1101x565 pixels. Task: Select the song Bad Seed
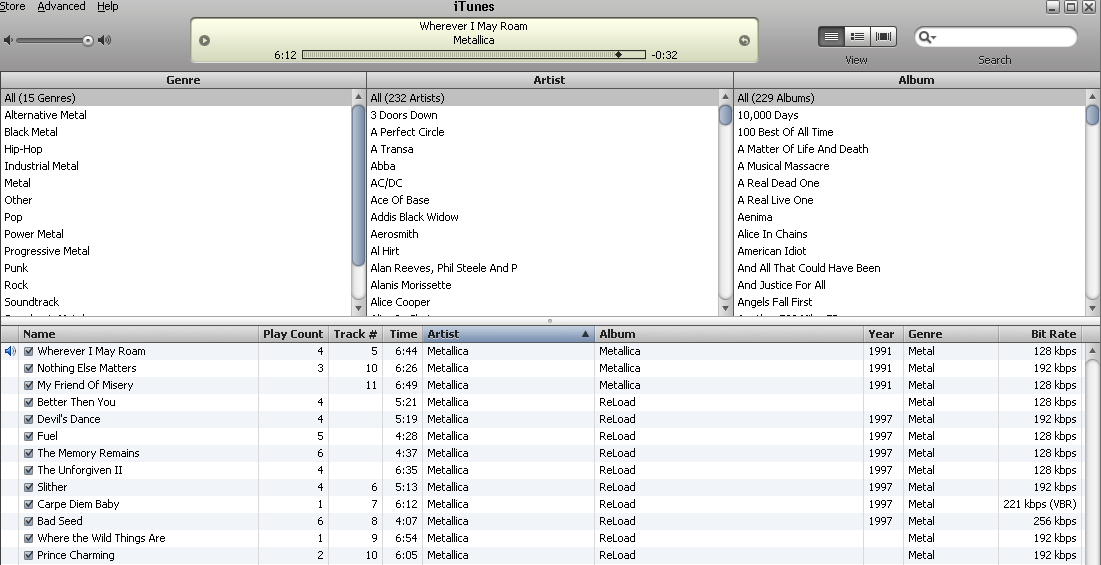point(60,521)
